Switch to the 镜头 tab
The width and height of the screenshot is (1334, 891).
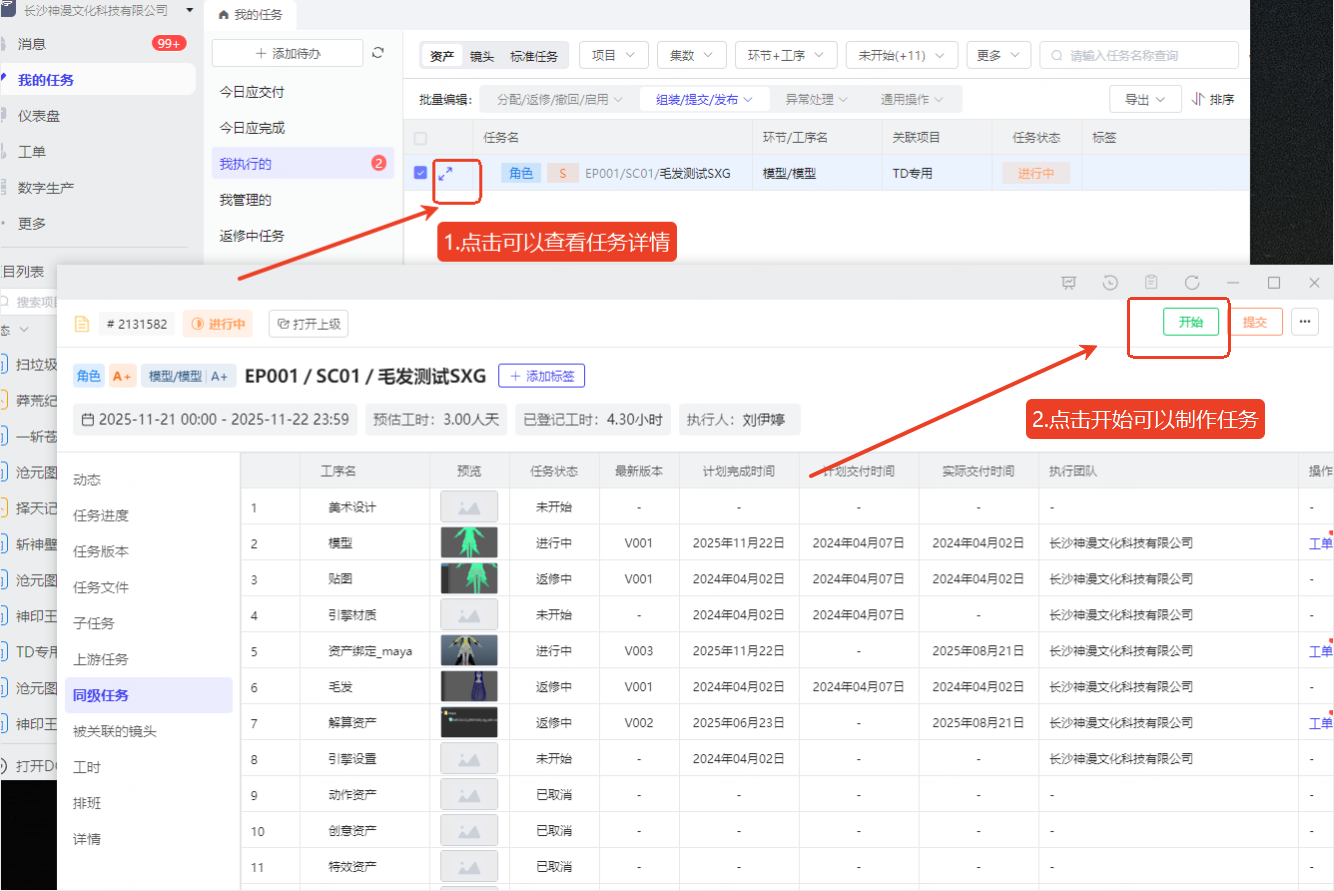click(482, 56)
